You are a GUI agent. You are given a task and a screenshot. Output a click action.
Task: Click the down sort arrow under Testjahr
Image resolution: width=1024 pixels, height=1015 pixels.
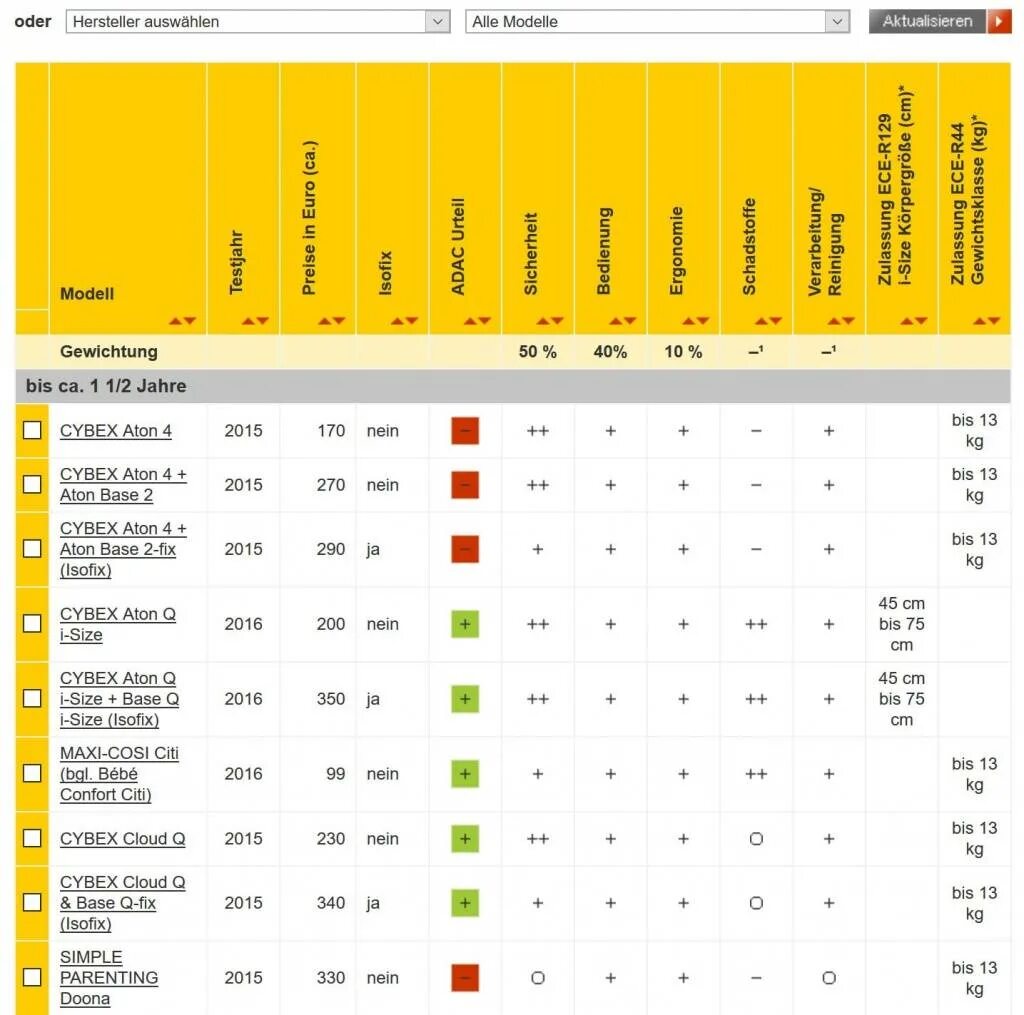[263, 321]
